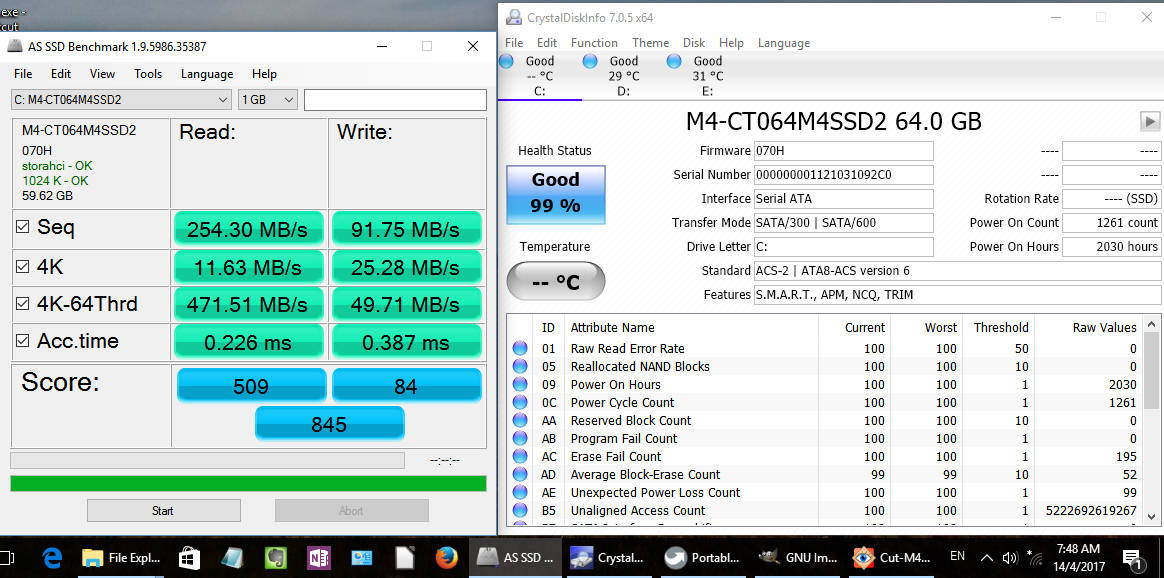Screen dimensions: 1164x578
Task: Select the Unexpected Power Loss Count row
Action: point(825,493)
